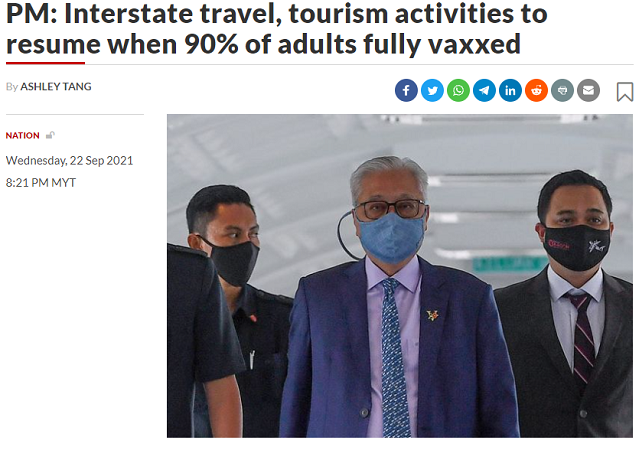Bookmark this article

(x=625, y=92)
